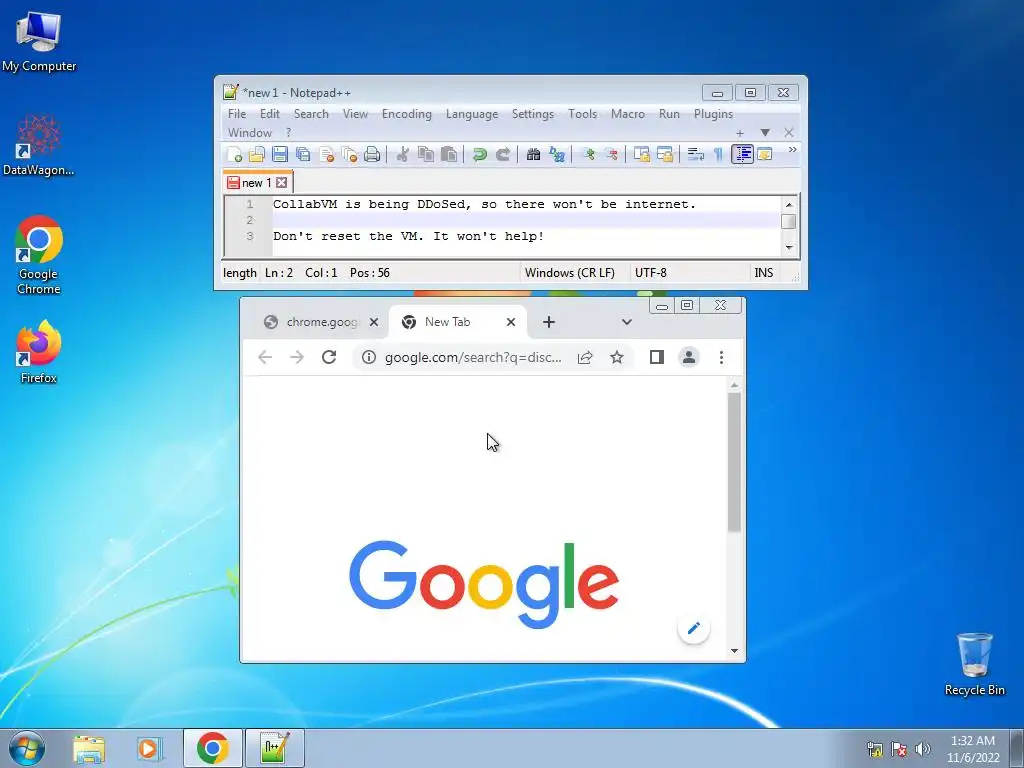Click the plus button beside Notepad++ menu
1024x768 pixels.
[x=740, y=133]
